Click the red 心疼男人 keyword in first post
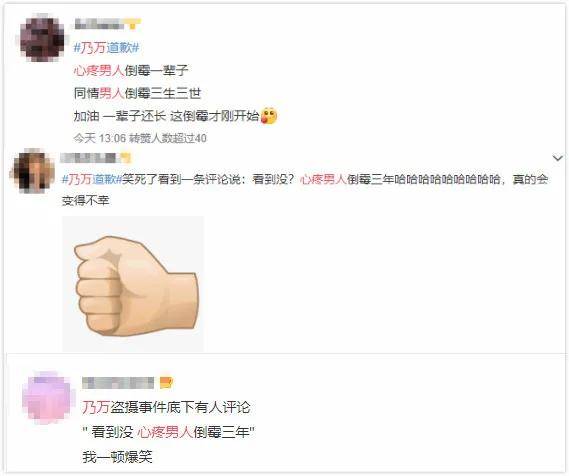 tap(99, 70)
